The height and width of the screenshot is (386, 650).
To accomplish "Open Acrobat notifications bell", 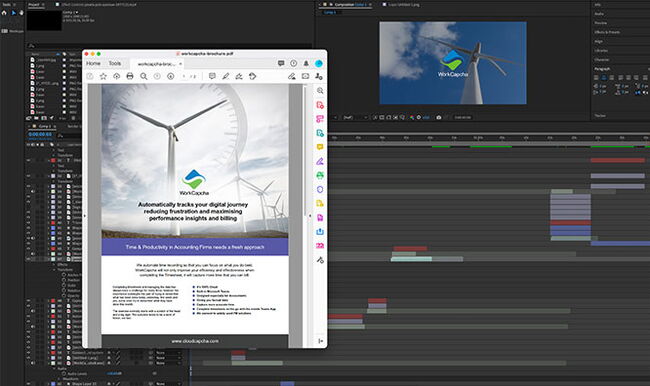I will pyautogui.click(x=306, y=63).
